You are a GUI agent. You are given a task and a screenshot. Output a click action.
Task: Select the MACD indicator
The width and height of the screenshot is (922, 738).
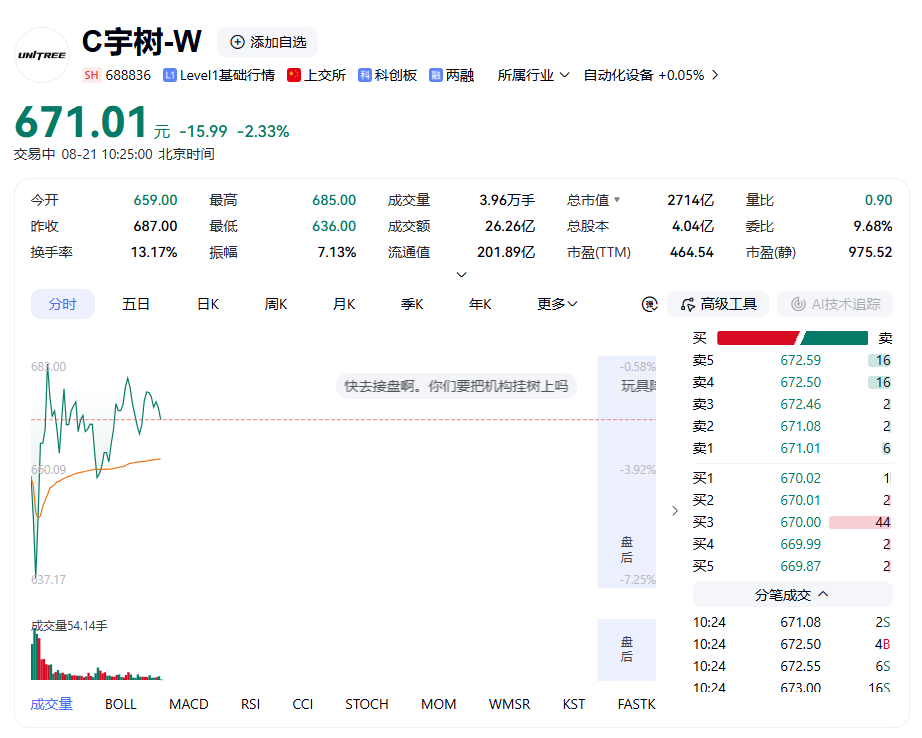(x=189, y=704)
